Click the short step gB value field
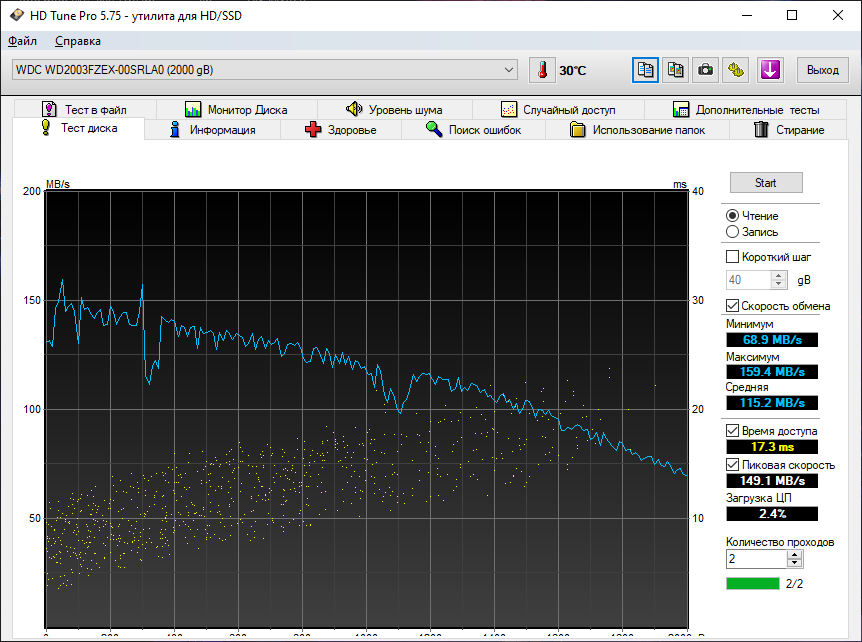 (x=748, y=280)
